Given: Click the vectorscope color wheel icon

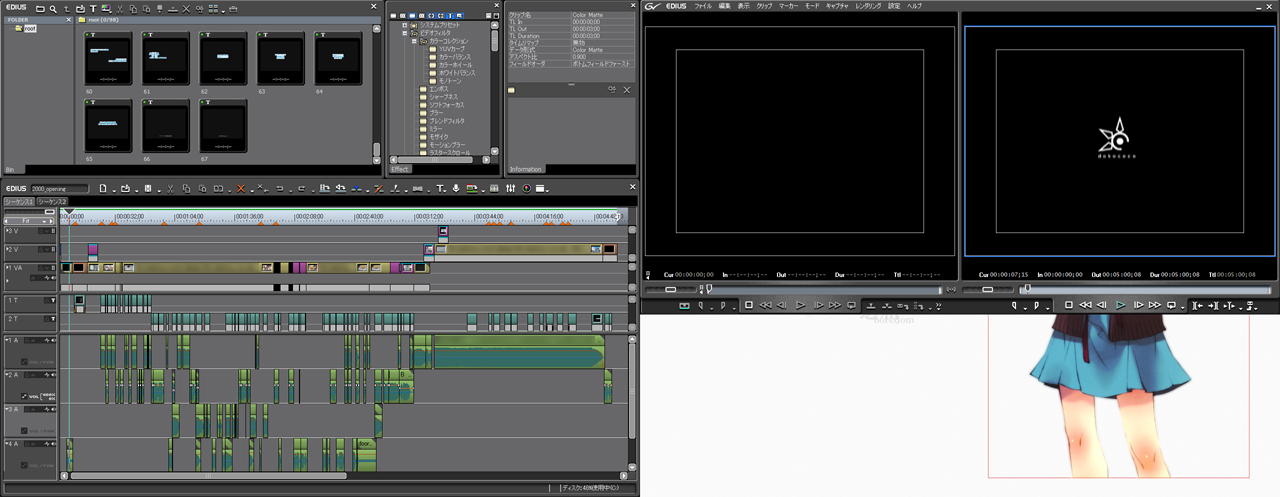Looking at the screenshot, I should (526, 189).
